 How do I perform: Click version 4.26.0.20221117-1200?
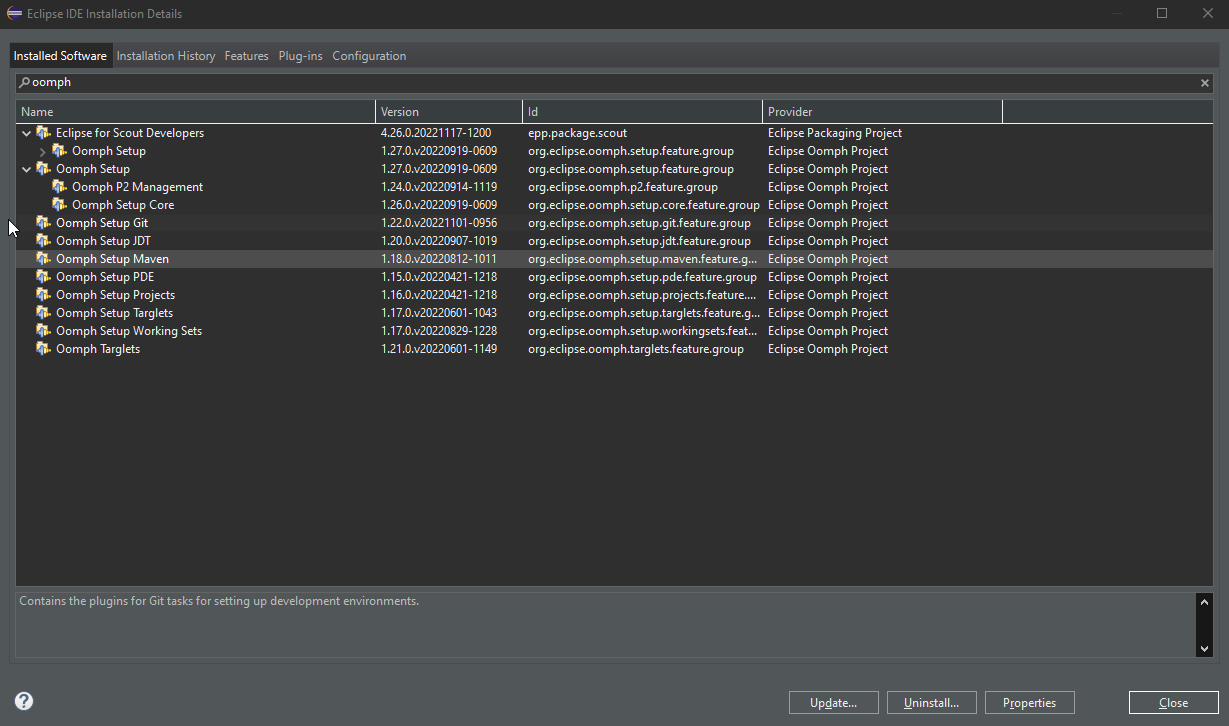click(436, 133)
